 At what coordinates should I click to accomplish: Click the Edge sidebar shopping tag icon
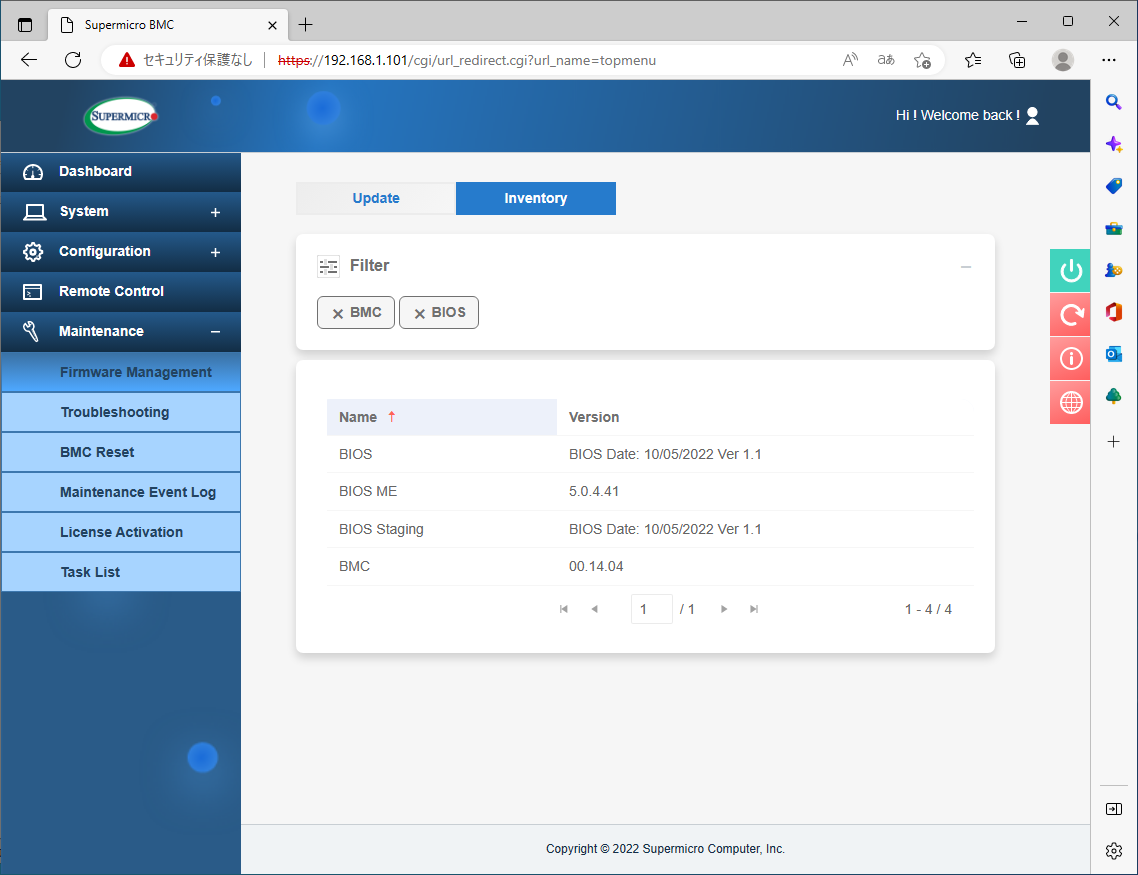[x=1114, y=186]
